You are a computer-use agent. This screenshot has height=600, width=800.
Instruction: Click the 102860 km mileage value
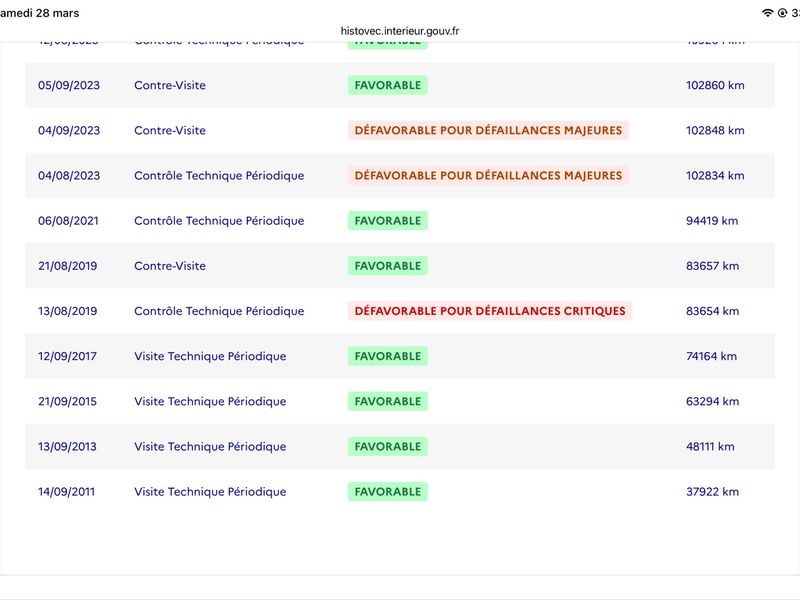coord(715,85)
